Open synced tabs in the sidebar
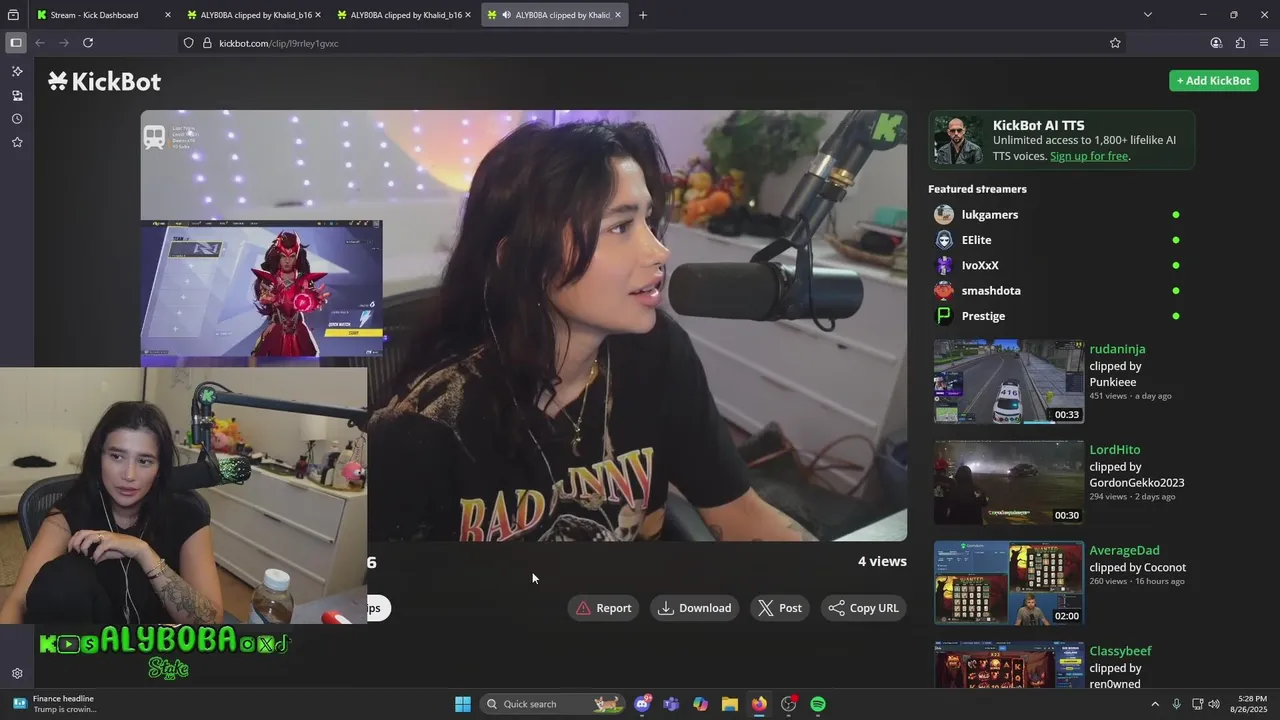The height and width of the screenshot is (720, 1280). (x=17, y=95)
